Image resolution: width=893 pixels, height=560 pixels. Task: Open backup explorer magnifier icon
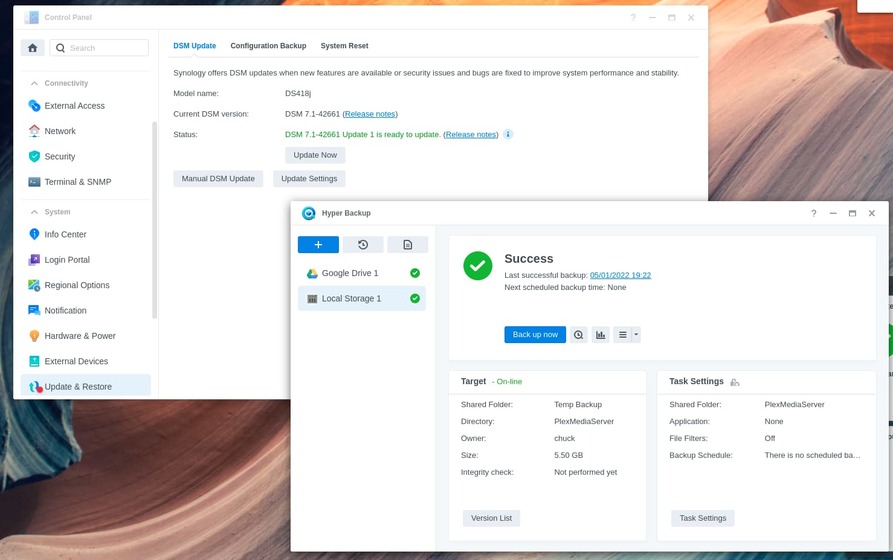(579, 334)
